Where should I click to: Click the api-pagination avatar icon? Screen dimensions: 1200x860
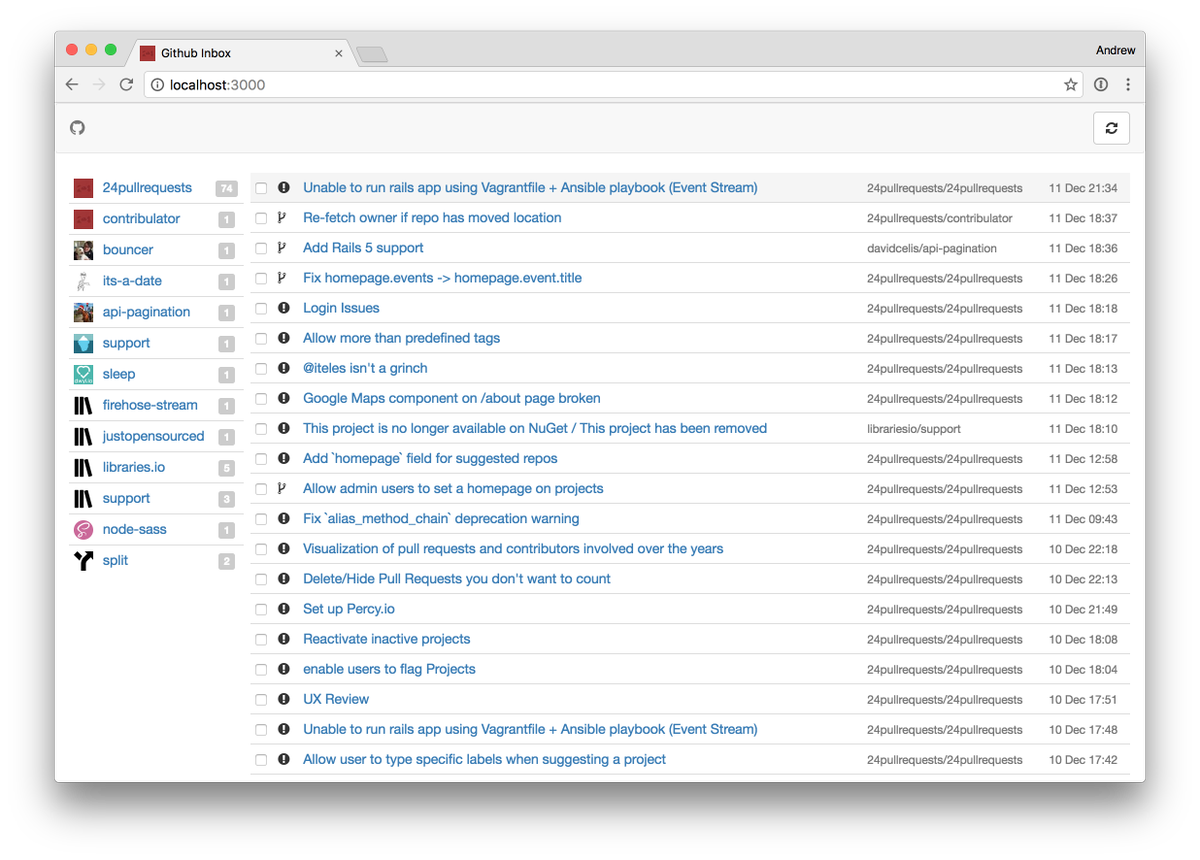click(83, 312)
